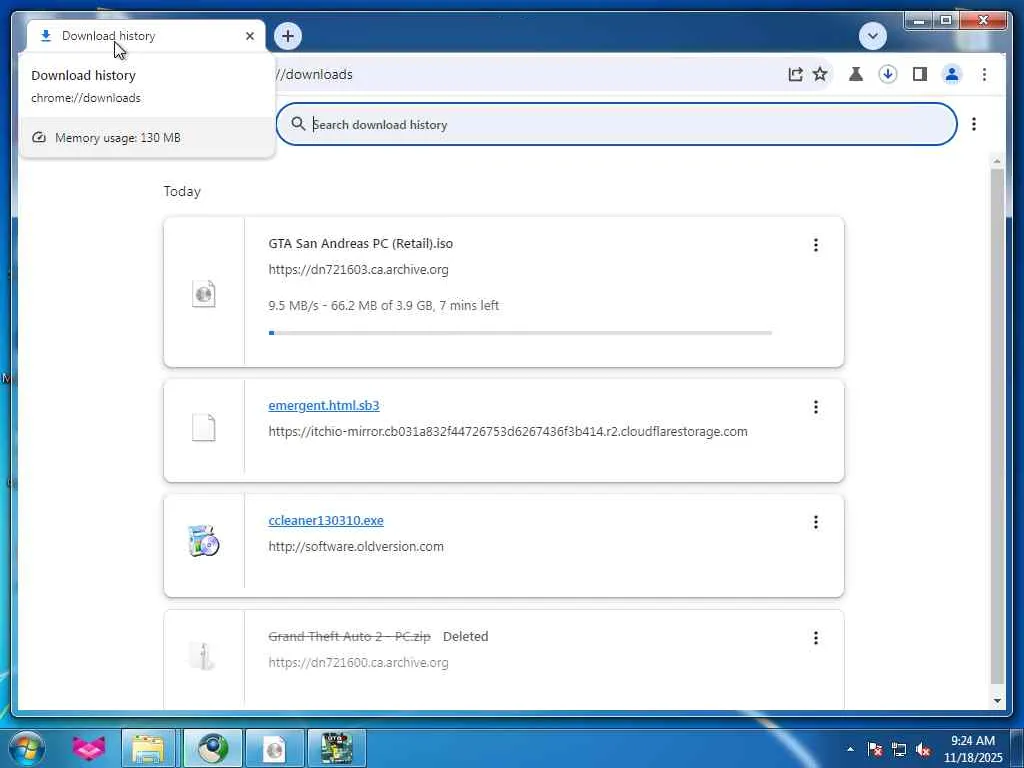Open the tab search dropdown arrow
This screenshot has width=1024, height=768.
click(872, 36)
